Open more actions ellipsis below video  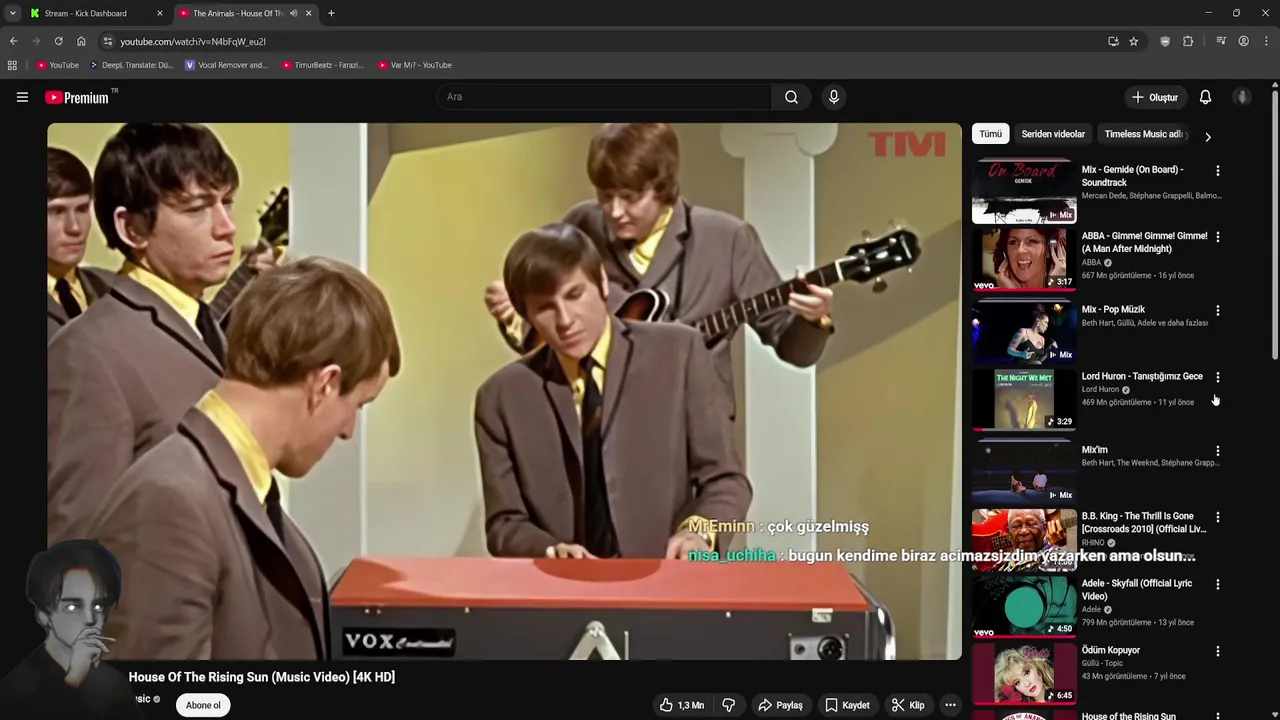pyautogui.click(x=951, y=705)
